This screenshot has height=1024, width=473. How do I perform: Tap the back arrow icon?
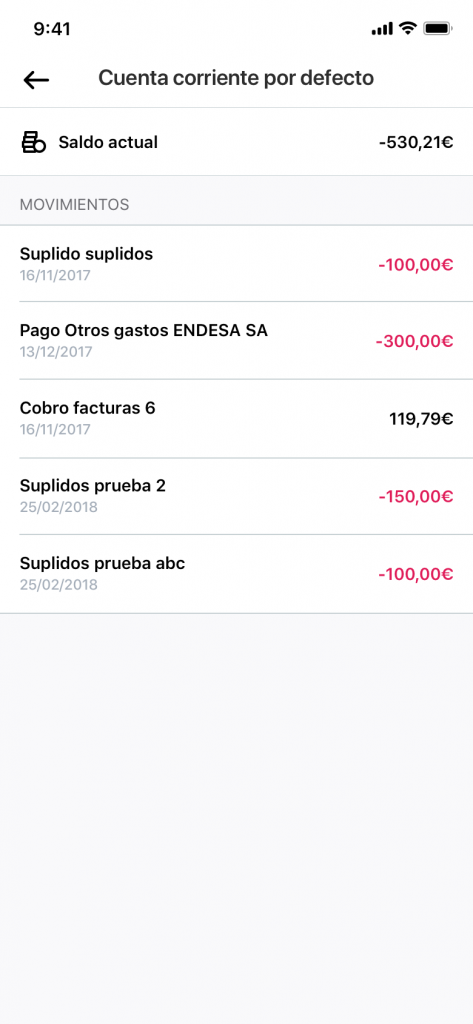(x=36, y=79)
